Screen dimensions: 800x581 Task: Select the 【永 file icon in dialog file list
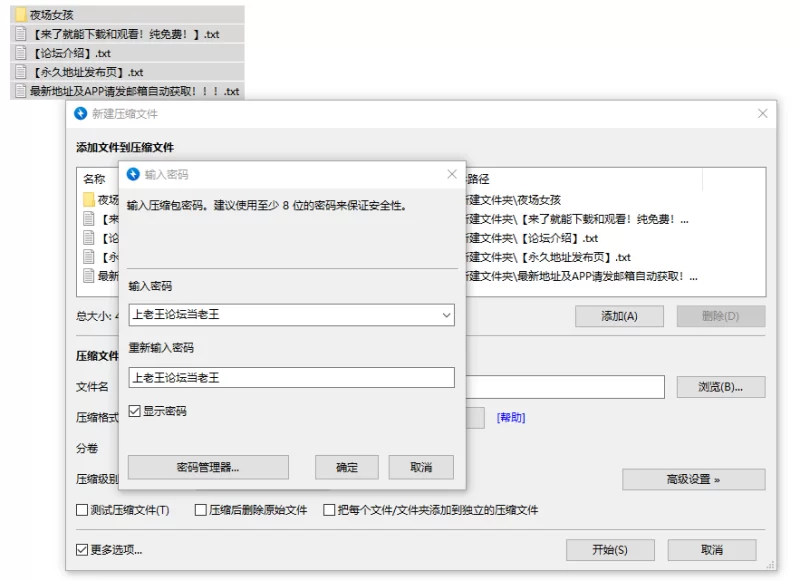(89, 257)
